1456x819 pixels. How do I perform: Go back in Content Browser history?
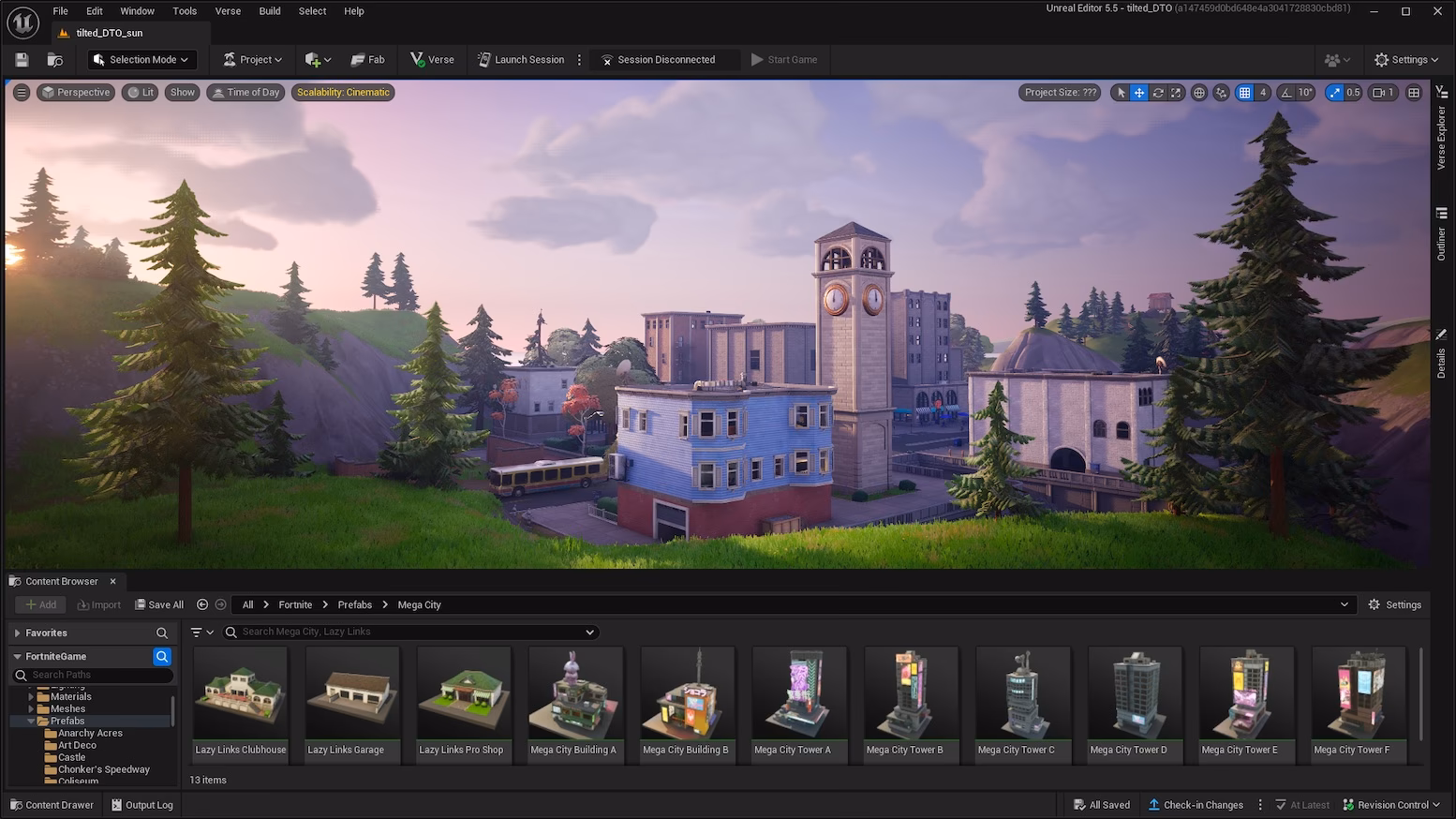[x=202, y=604]
